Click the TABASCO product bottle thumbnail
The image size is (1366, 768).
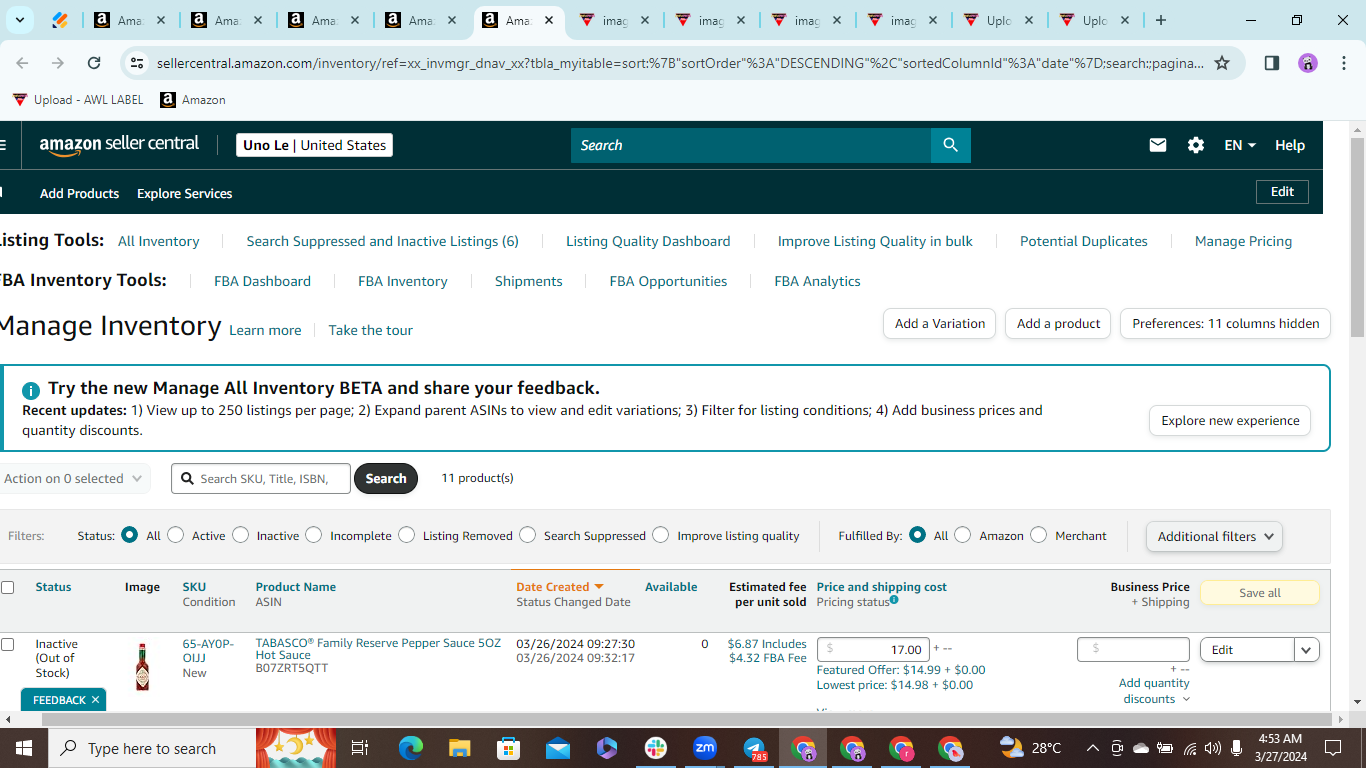point(142,666)
